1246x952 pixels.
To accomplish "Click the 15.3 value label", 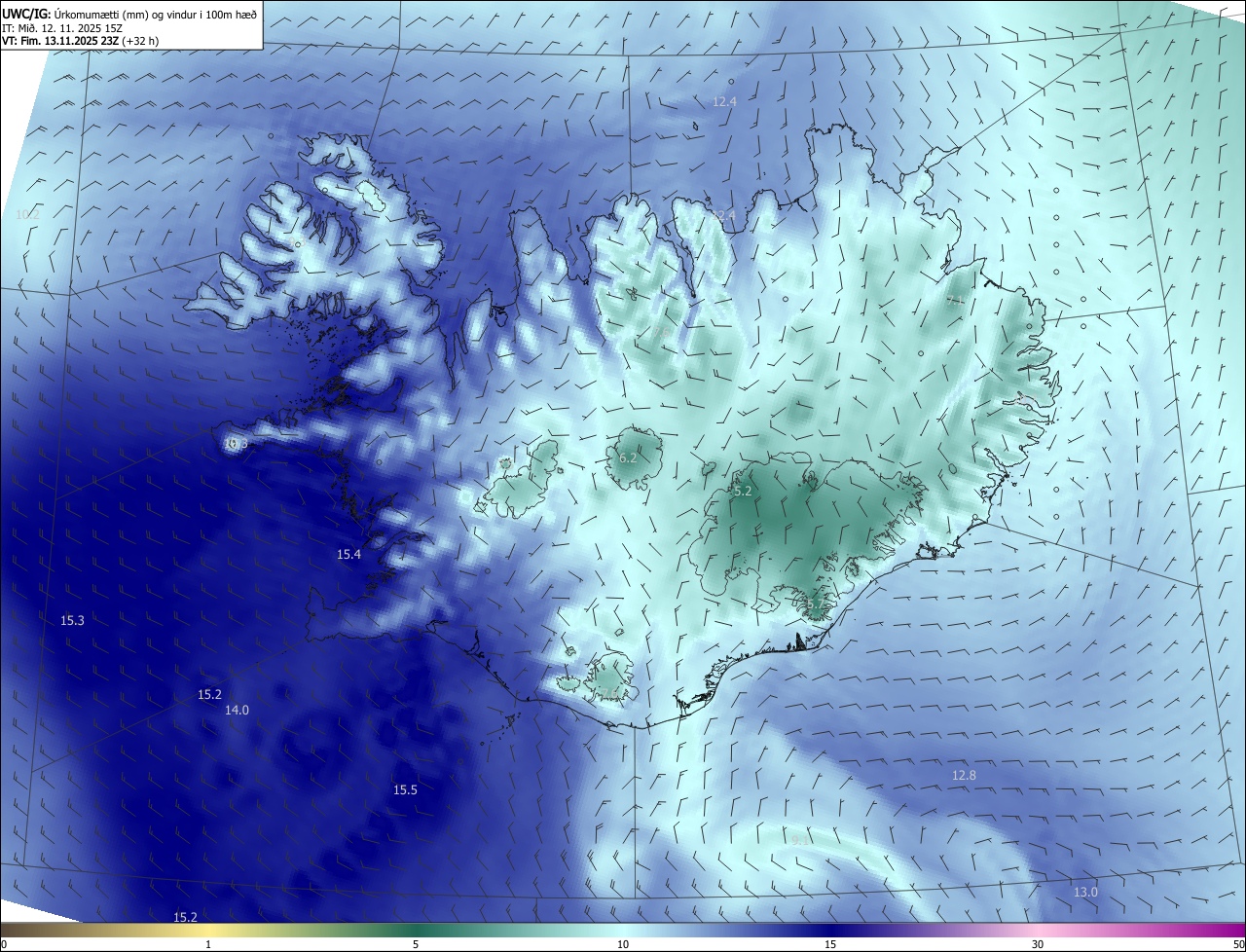I will click(x=72, y=620).
